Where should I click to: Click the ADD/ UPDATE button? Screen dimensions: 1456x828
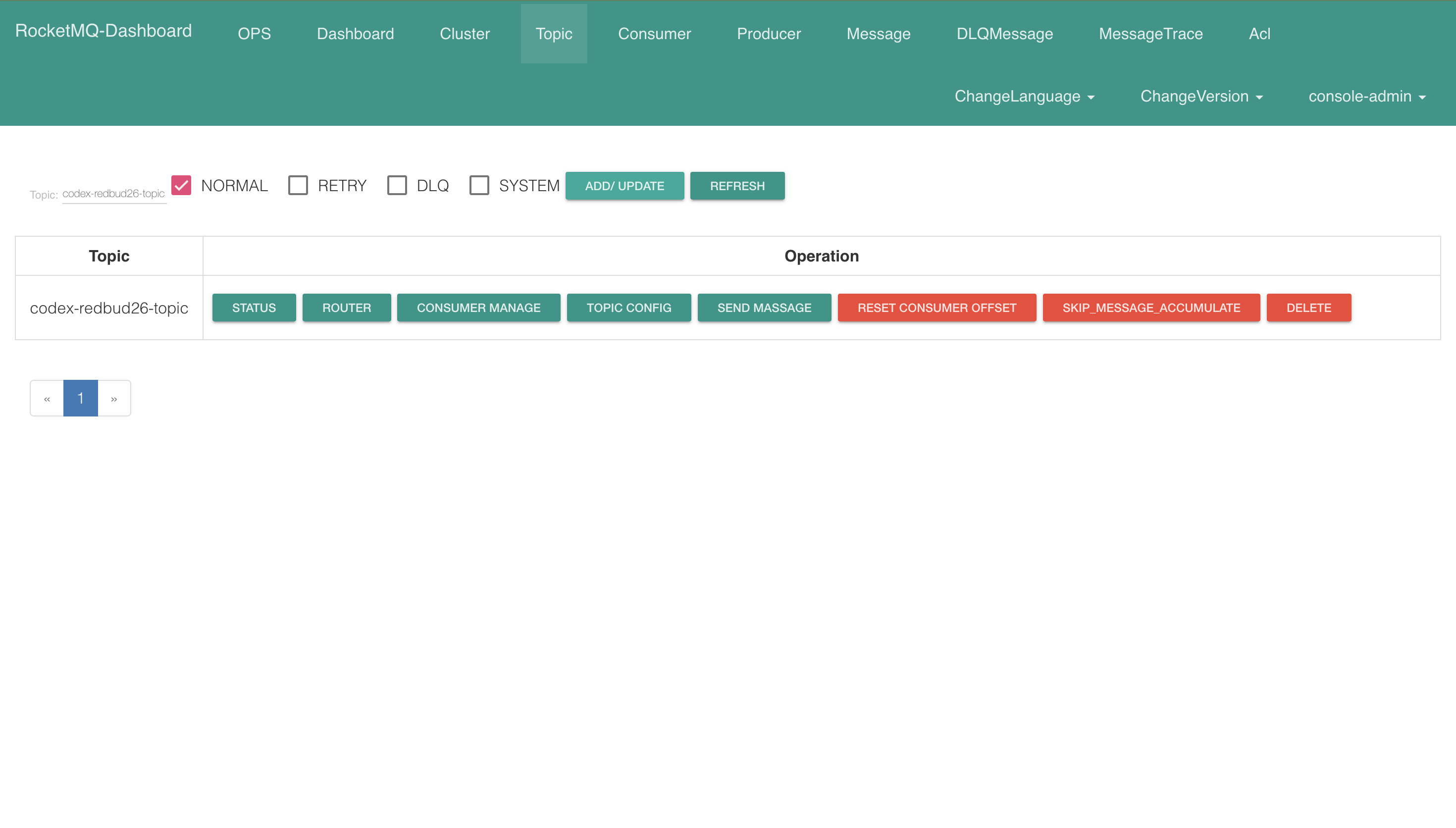pyautogui.click(x=624, y=186)
